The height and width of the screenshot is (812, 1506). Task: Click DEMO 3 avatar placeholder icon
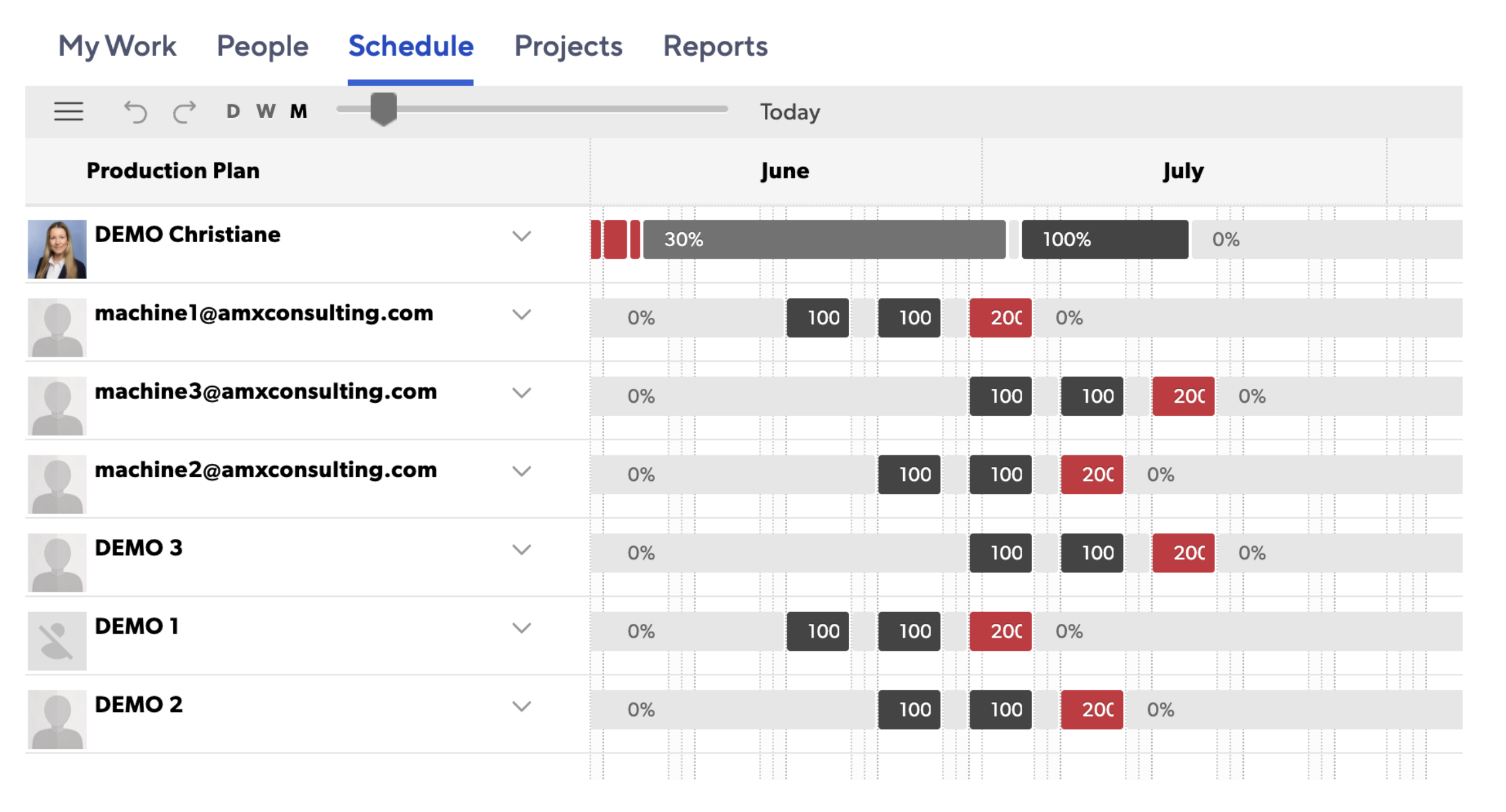(x=57, y=562)
